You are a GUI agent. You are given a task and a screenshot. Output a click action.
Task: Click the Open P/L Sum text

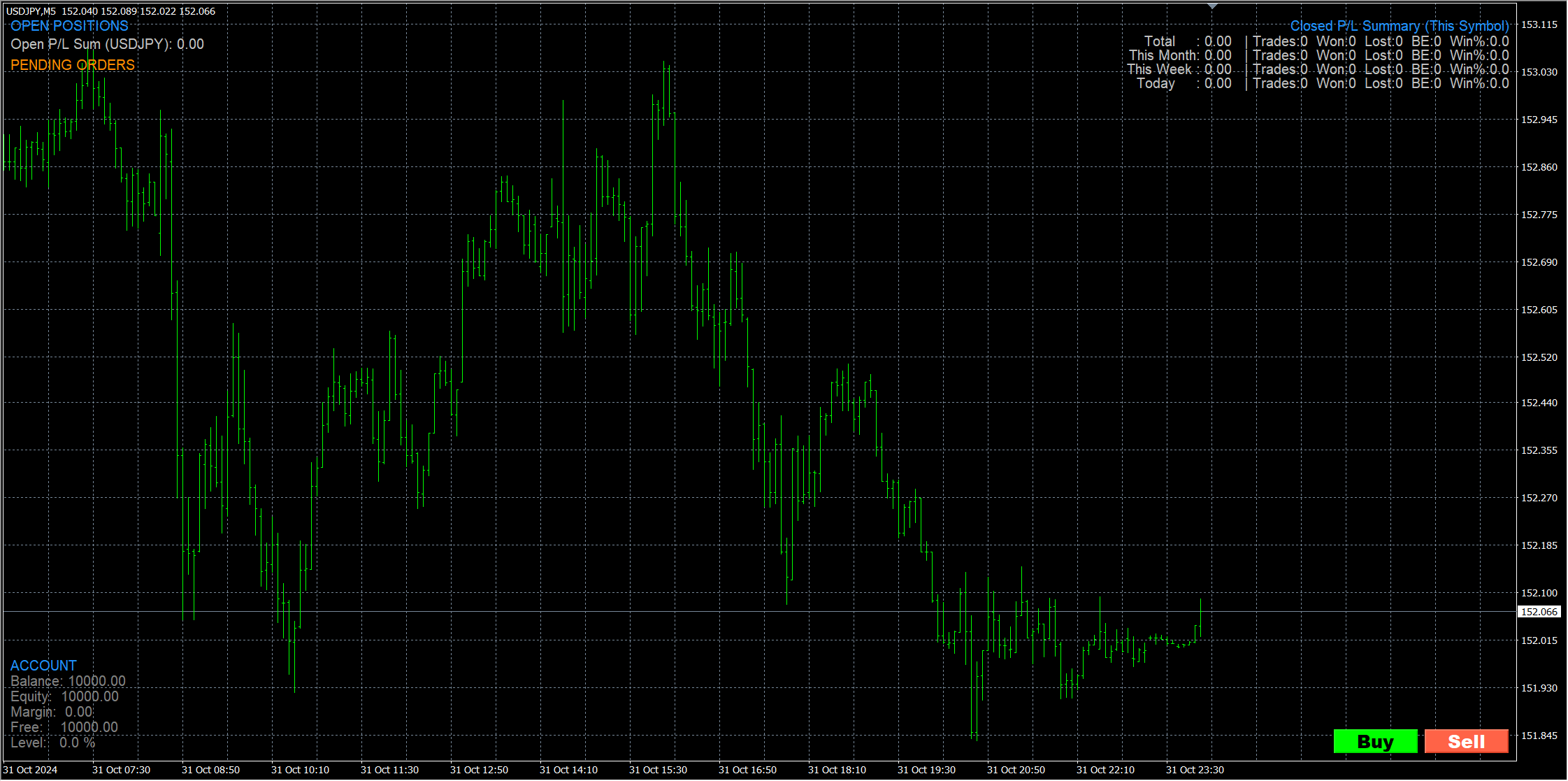click(107, 44)
